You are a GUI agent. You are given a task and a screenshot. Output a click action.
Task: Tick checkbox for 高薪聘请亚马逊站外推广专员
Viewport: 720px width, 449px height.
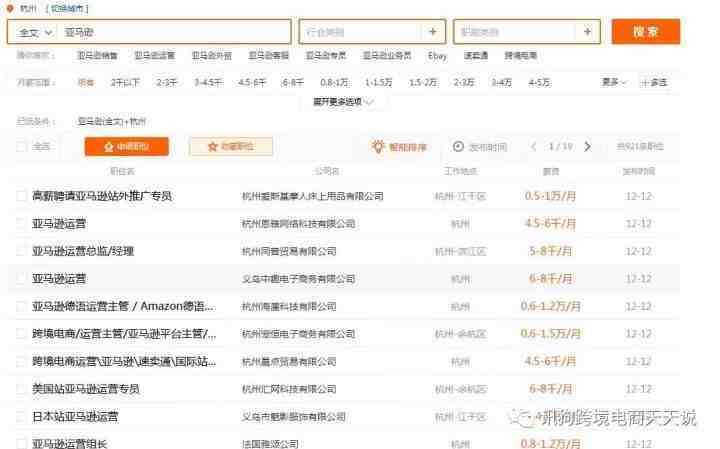pos(22,196)
